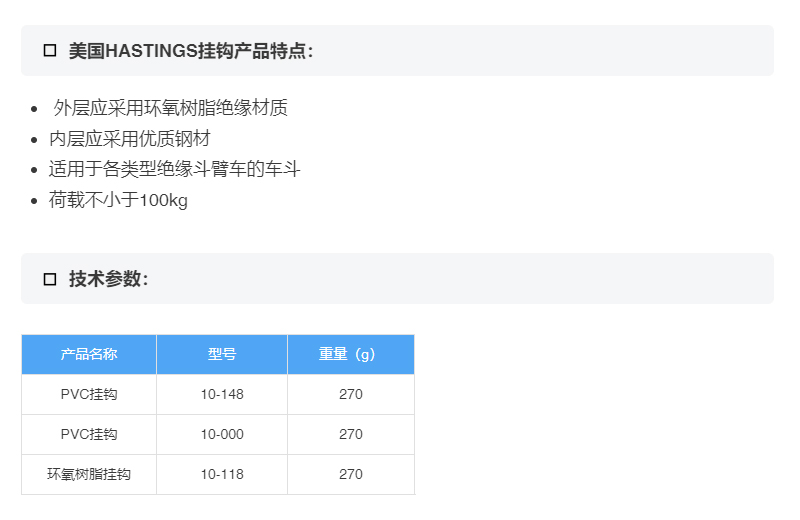This screenshot has width=800, height=520.
Task: Click the 型号 column header
Action: click(x=222, y=354)
